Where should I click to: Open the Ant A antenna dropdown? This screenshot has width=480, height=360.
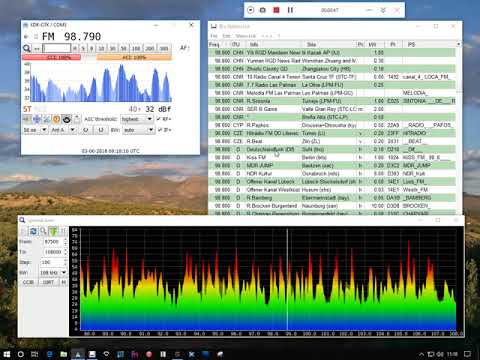point(63,130)
